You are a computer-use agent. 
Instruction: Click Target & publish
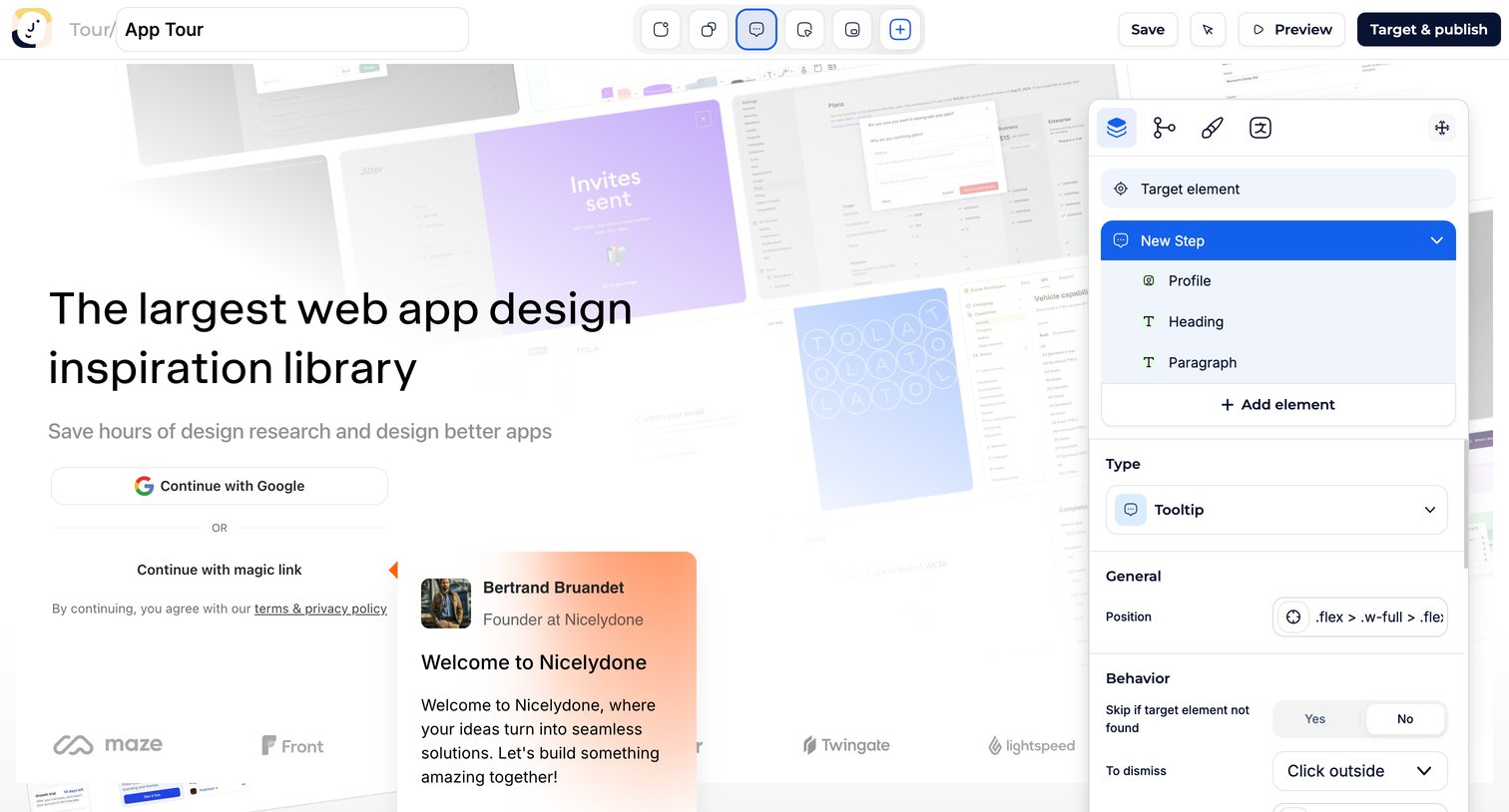coord(1429,30)
